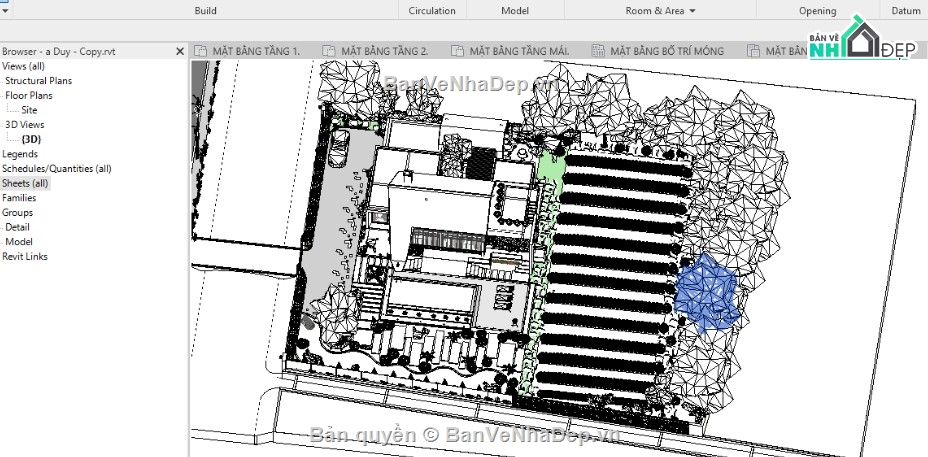Select the blue highlighted tree in view
This screenshot has height=457, width=928.
coord(707,292)
